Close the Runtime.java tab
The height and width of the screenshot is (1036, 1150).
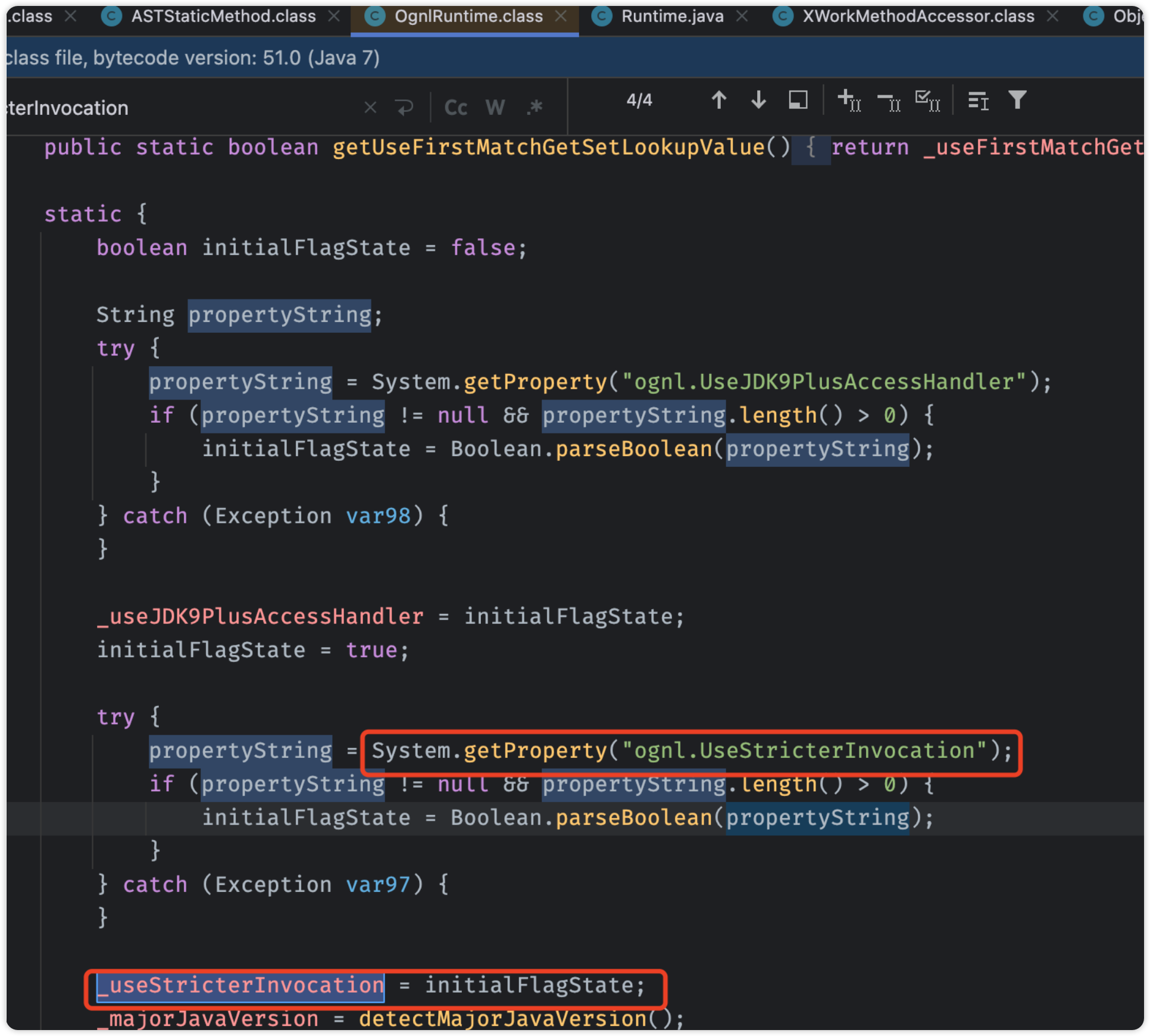(742, 17)
